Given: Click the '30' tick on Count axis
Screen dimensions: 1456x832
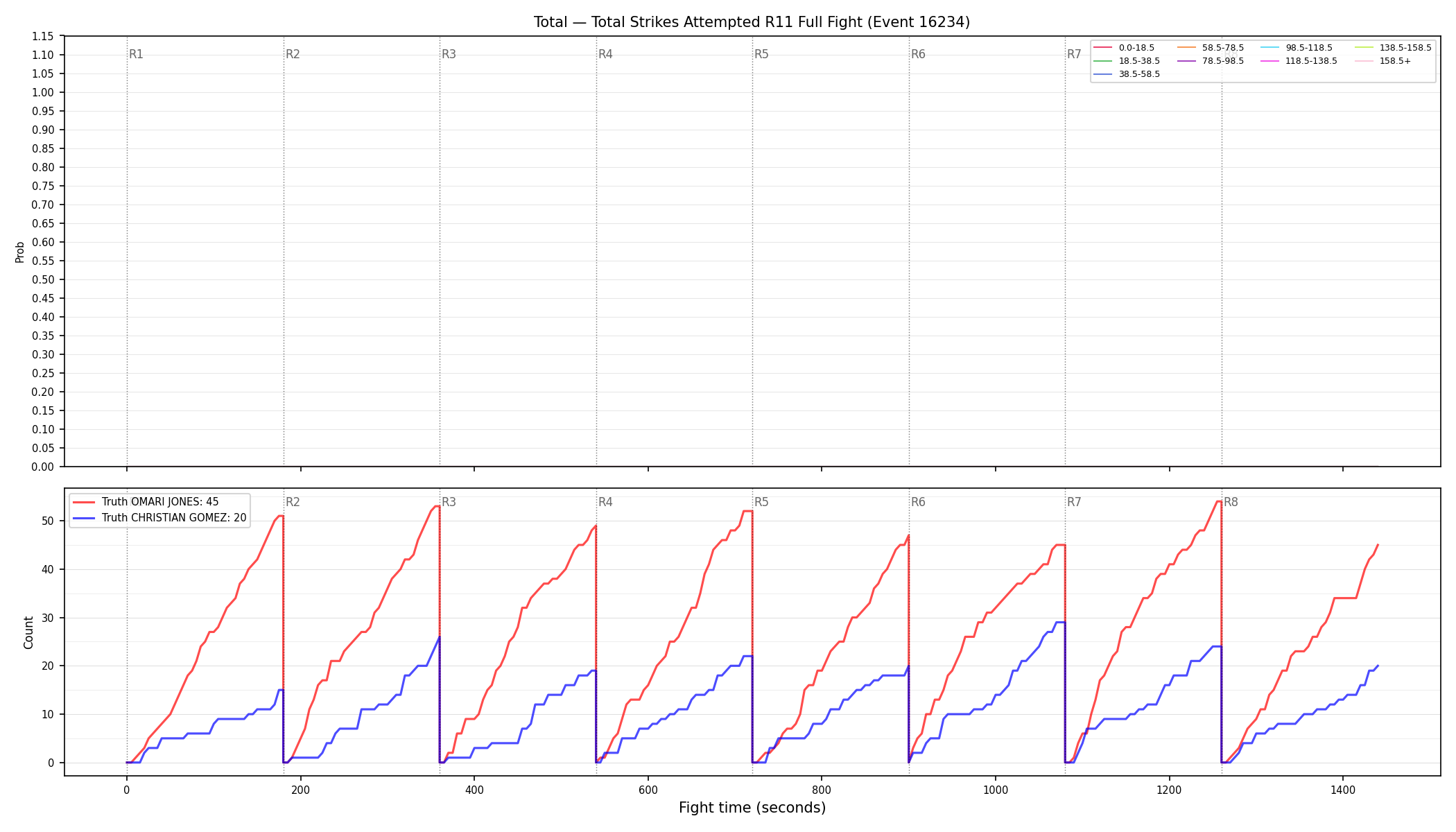Looking at the screenshot, I should pyautogui.click(x=49, y=618).
